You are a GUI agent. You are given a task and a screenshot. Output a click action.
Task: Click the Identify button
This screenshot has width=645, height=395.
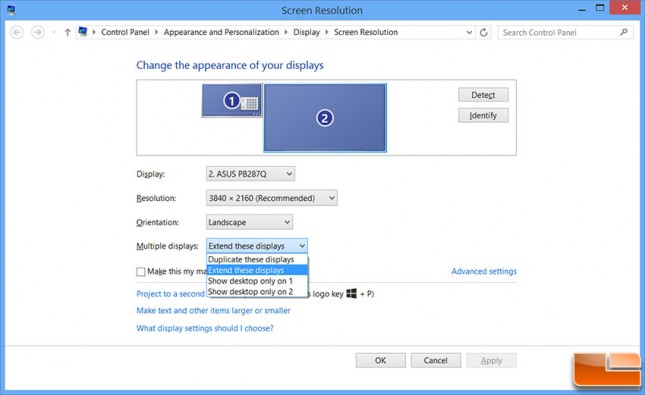click(483, 115)
